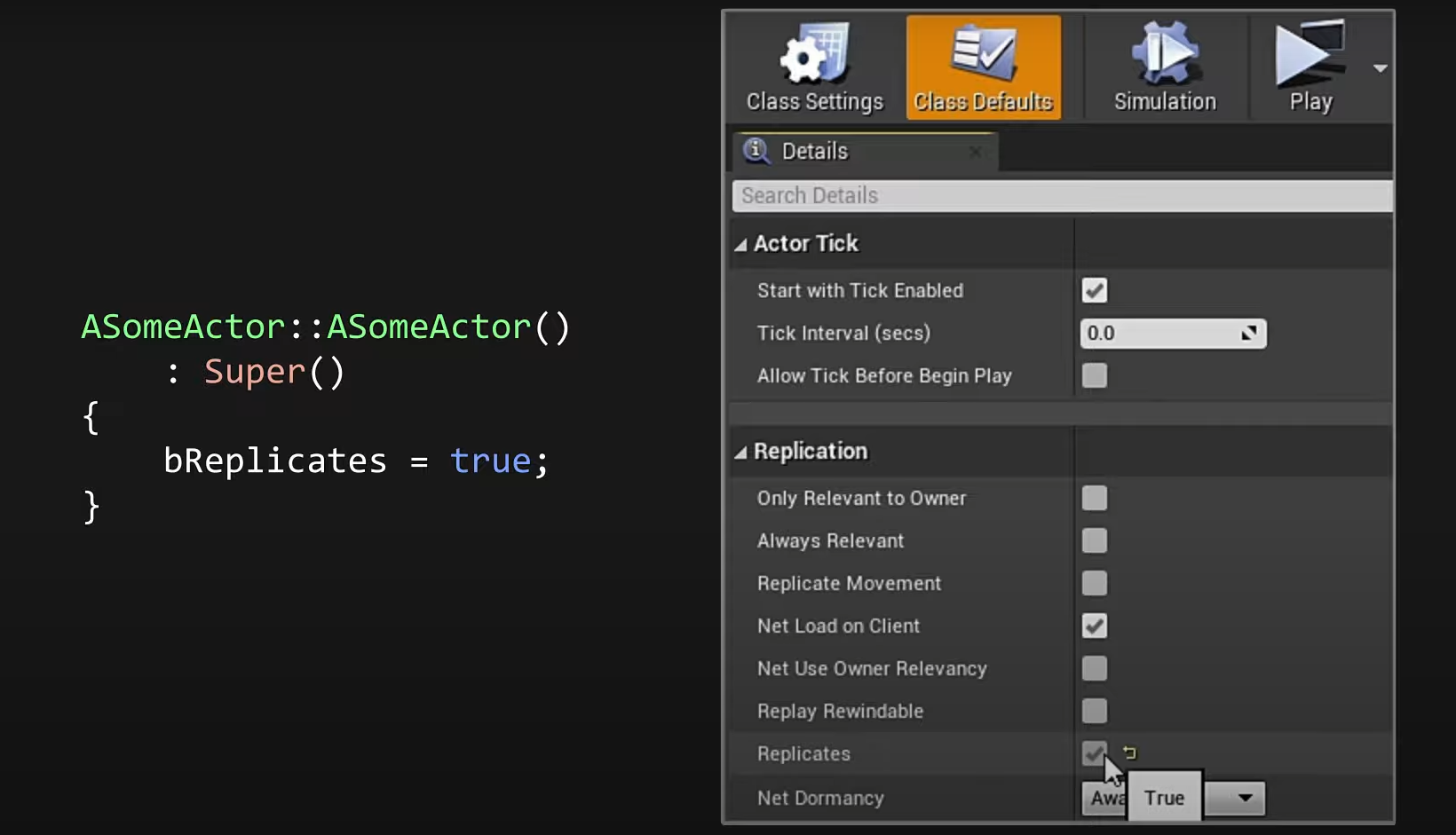This screenshot has height=835, width=1456.
Task: Disable Start with Tick Enabled
Action: tap(1094, 291)
